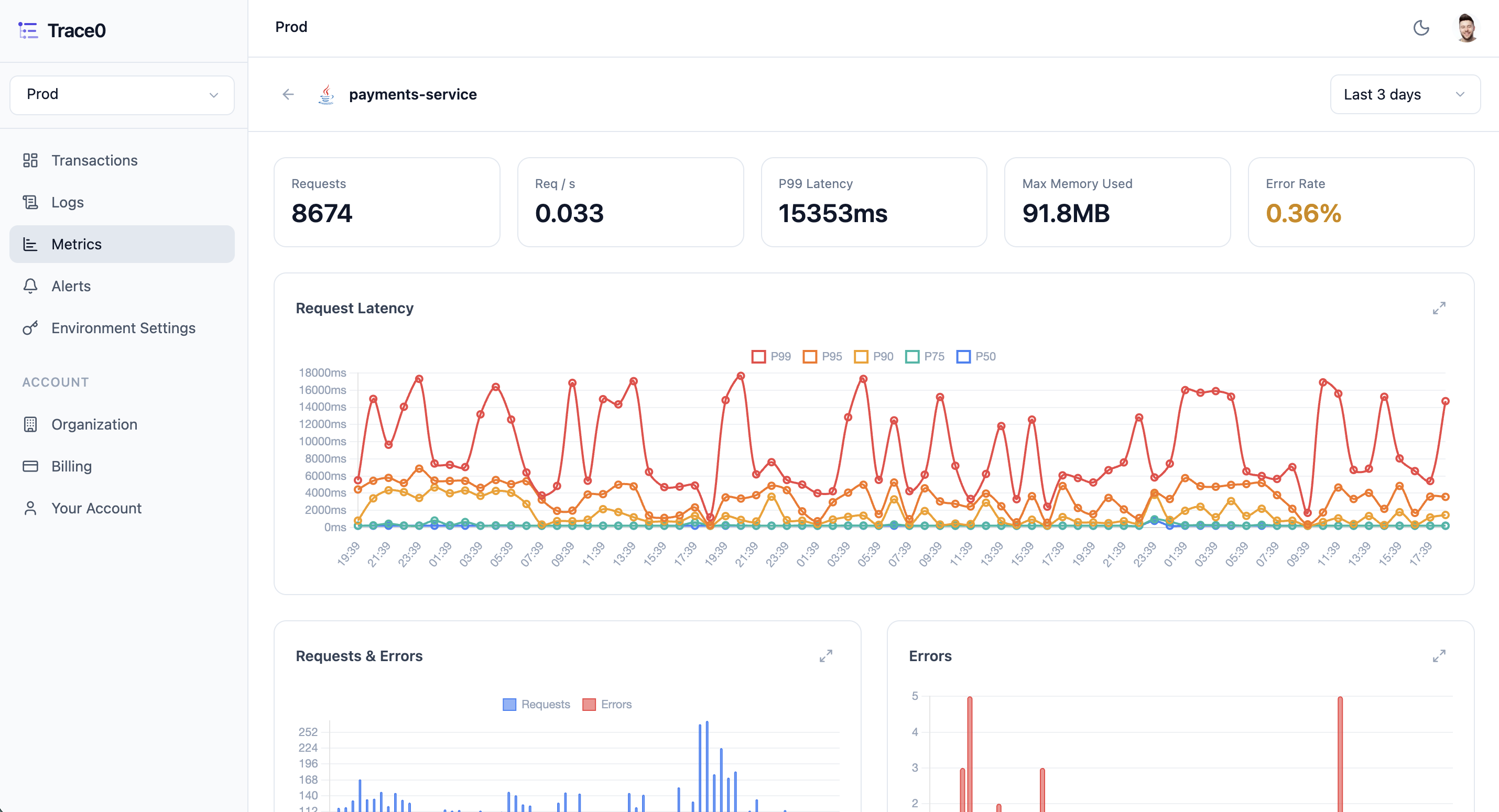Click the Metrics chart icon
This screenshot has width=1499, height=812.
(x=30, y=244)
